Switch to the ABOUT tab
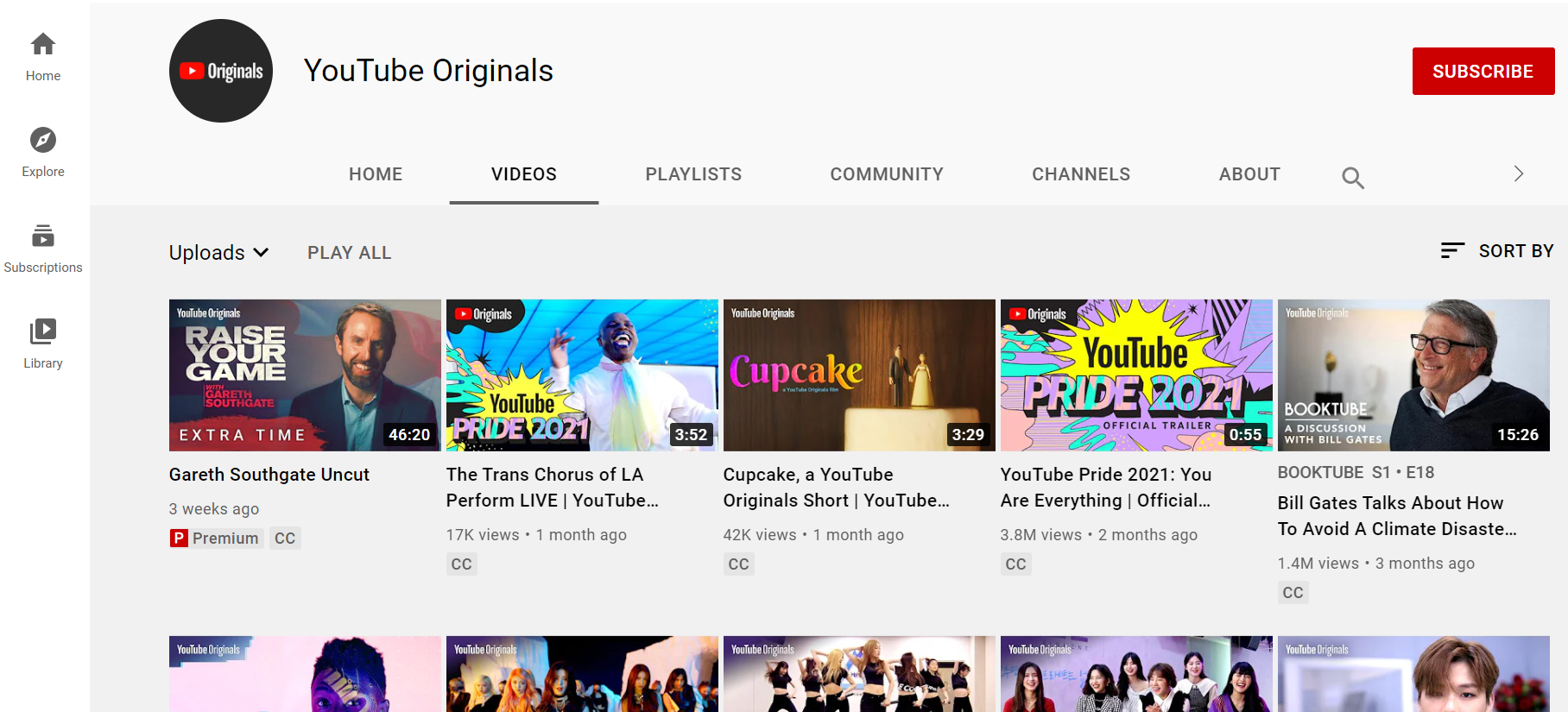The image size is (1568, 712). pyautogui.click(x=1249, y=174)
